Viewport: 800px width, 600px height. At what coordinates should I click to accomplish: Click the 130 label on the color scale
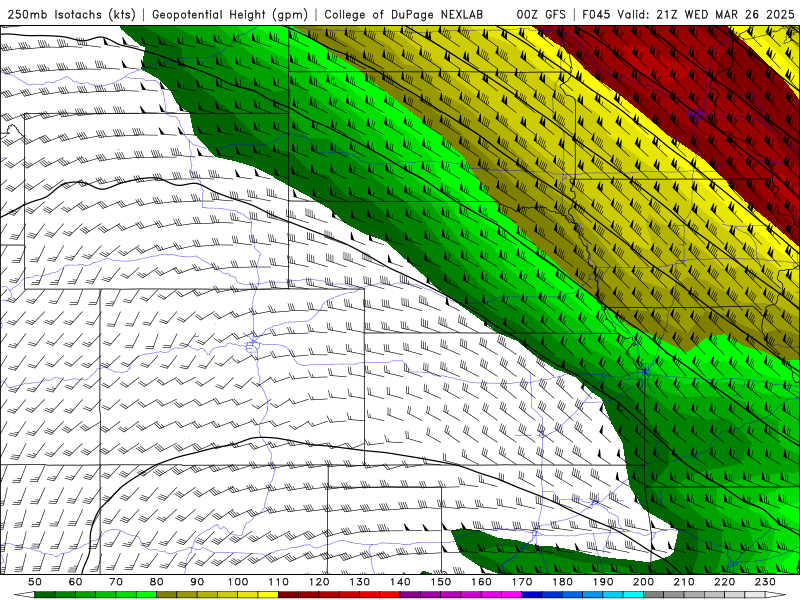[360, 582]
